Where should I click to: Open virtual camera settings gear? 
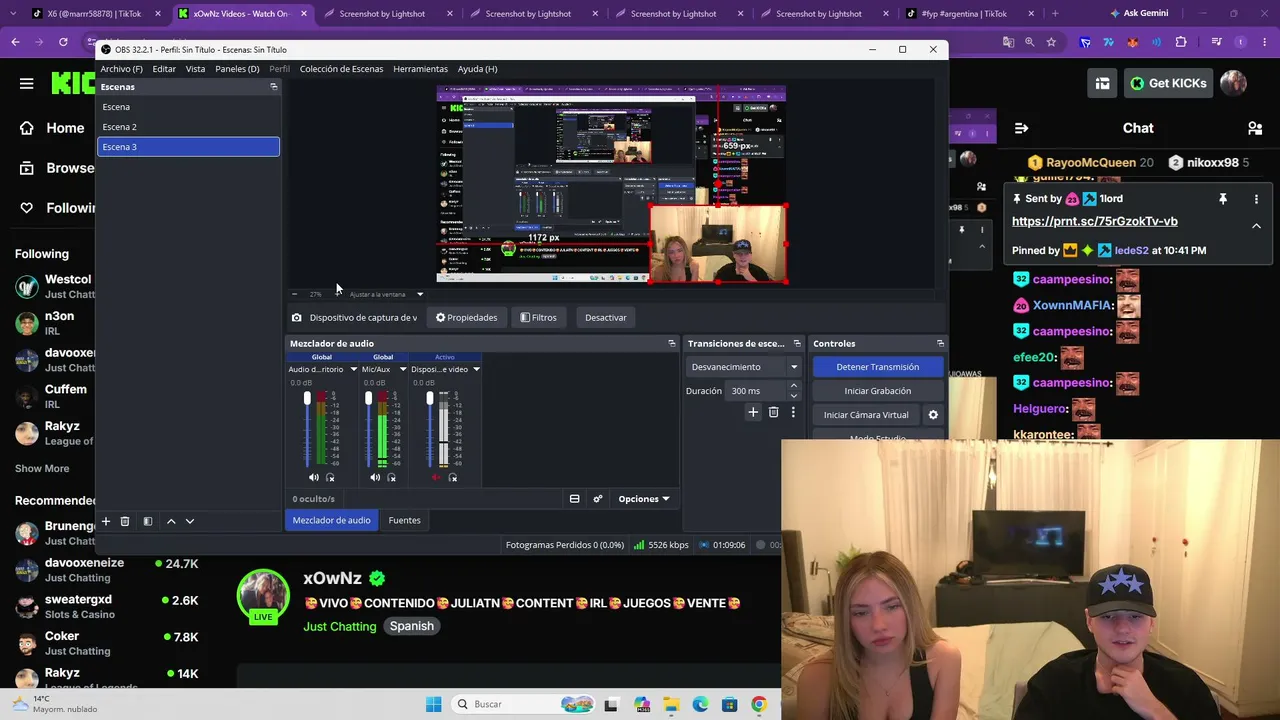click(x=933, y=415)
